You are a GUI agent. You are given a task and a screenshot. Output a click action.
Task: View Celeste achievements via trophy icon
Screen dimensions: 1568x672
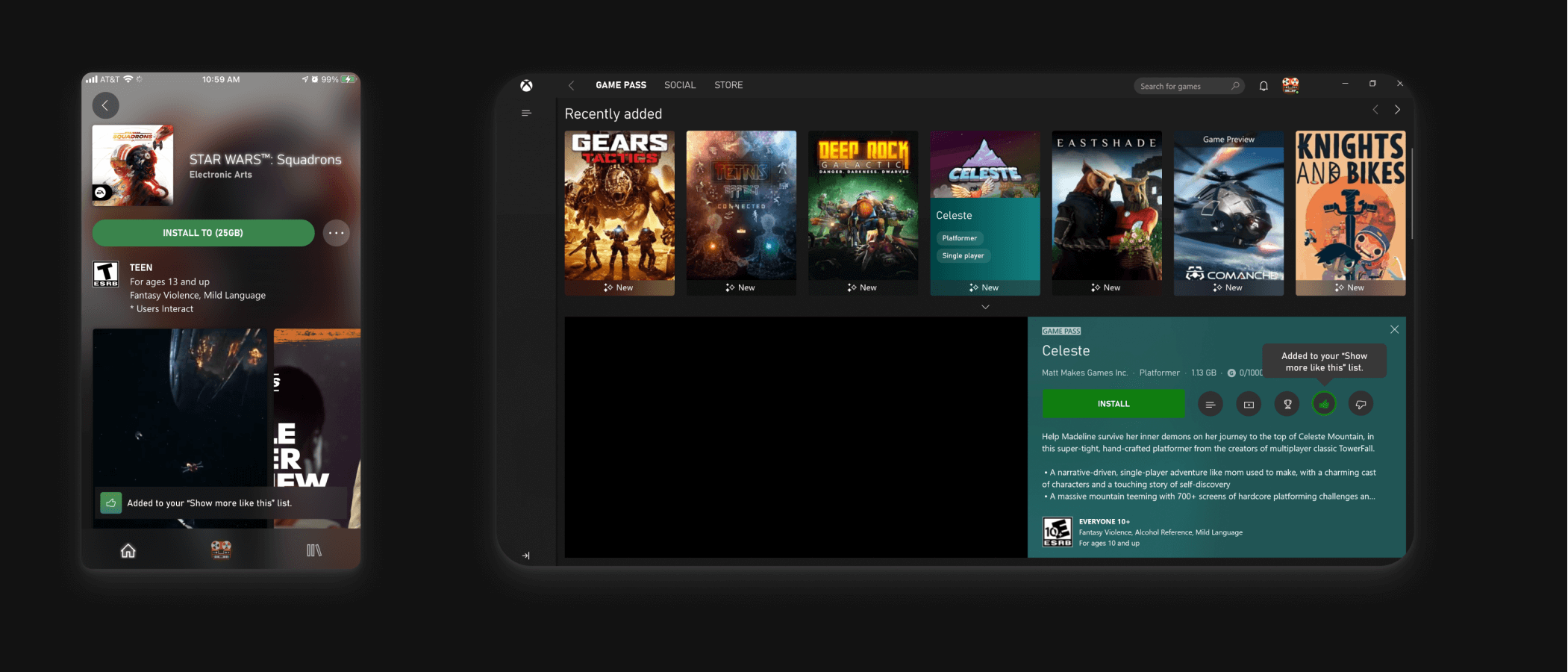[x=1286, y=404]
